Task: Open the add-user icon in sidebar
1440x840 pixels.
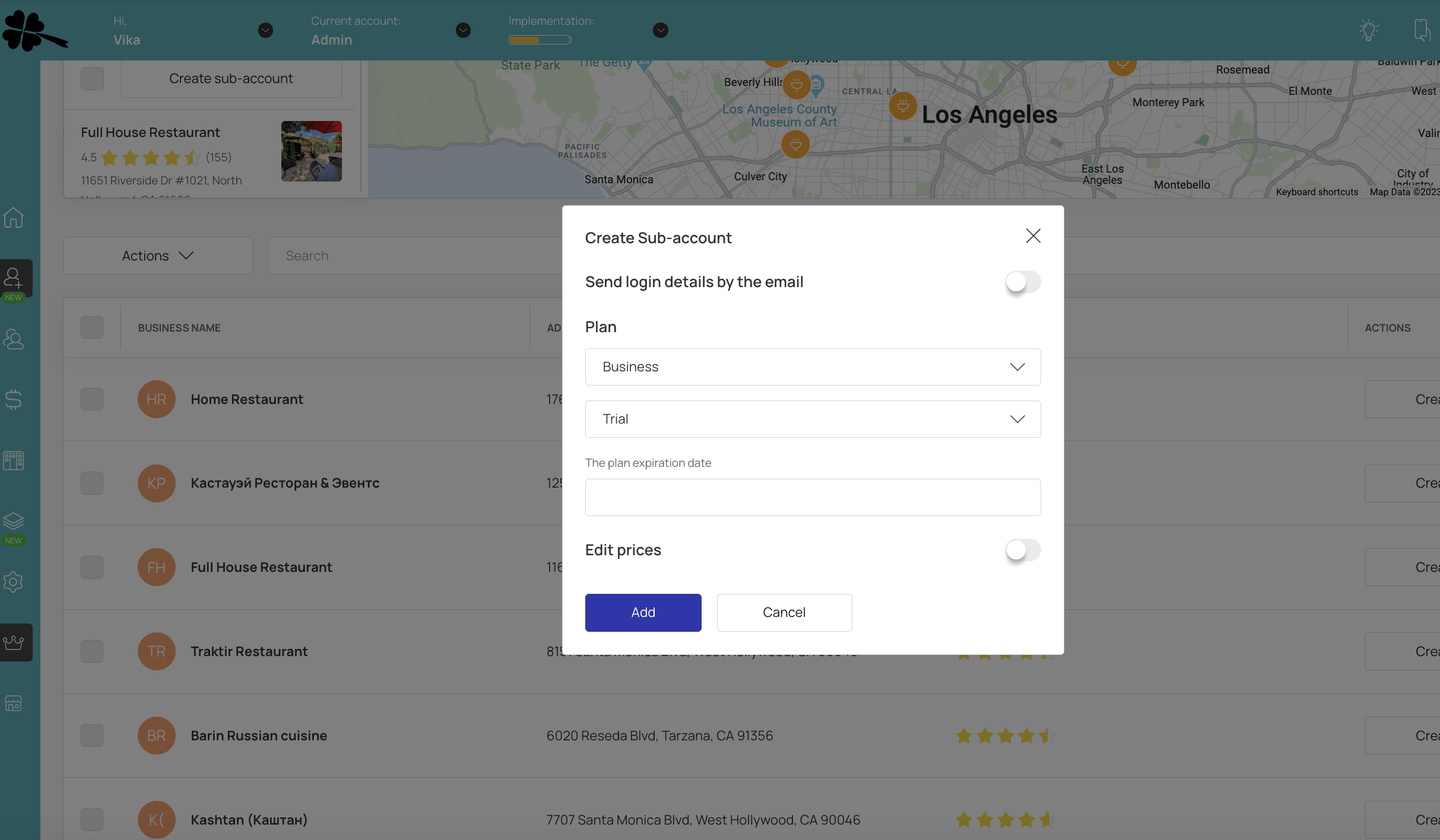Action: pos(13,278)
